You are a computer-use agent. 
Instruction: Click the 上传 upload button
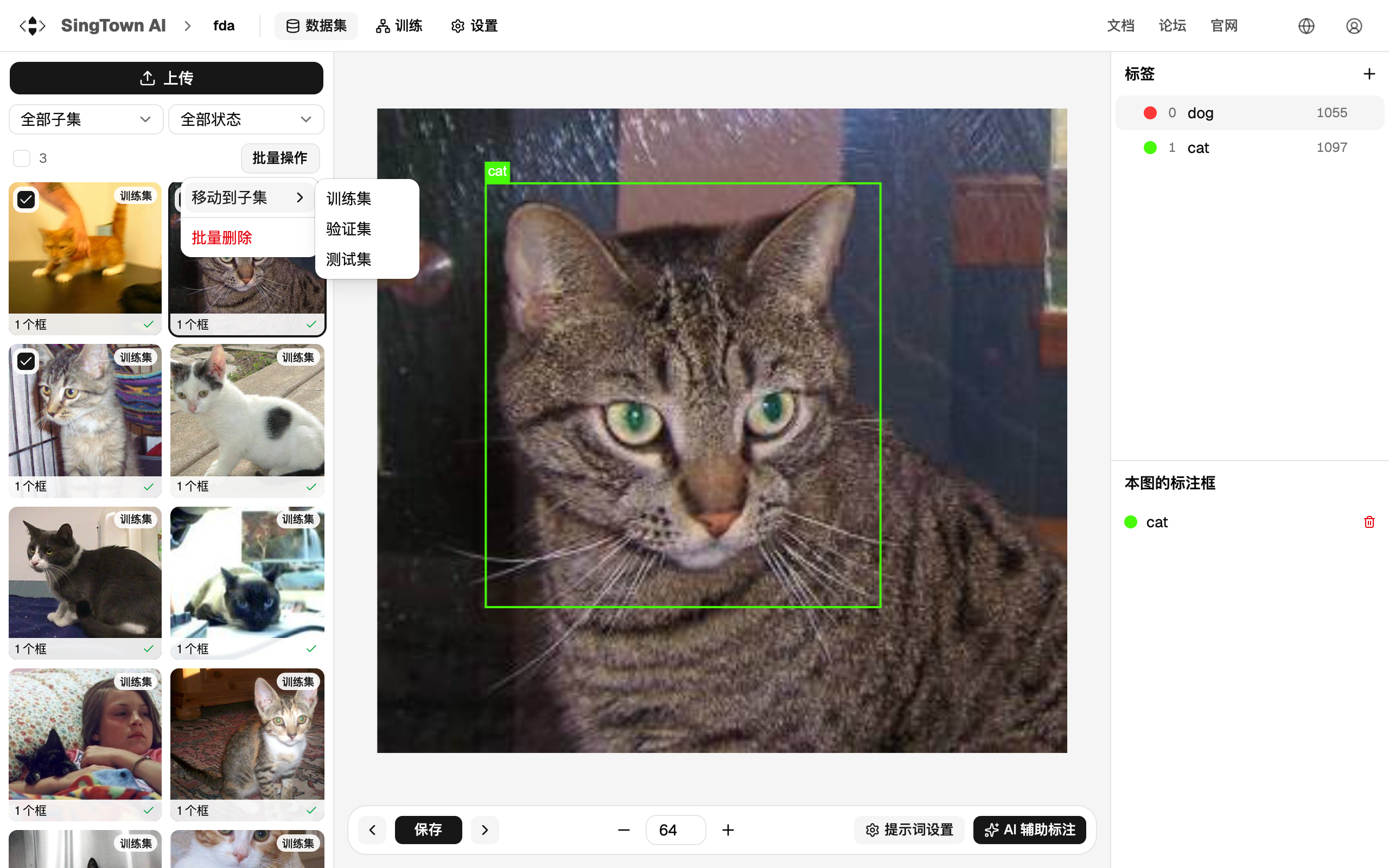167,78
